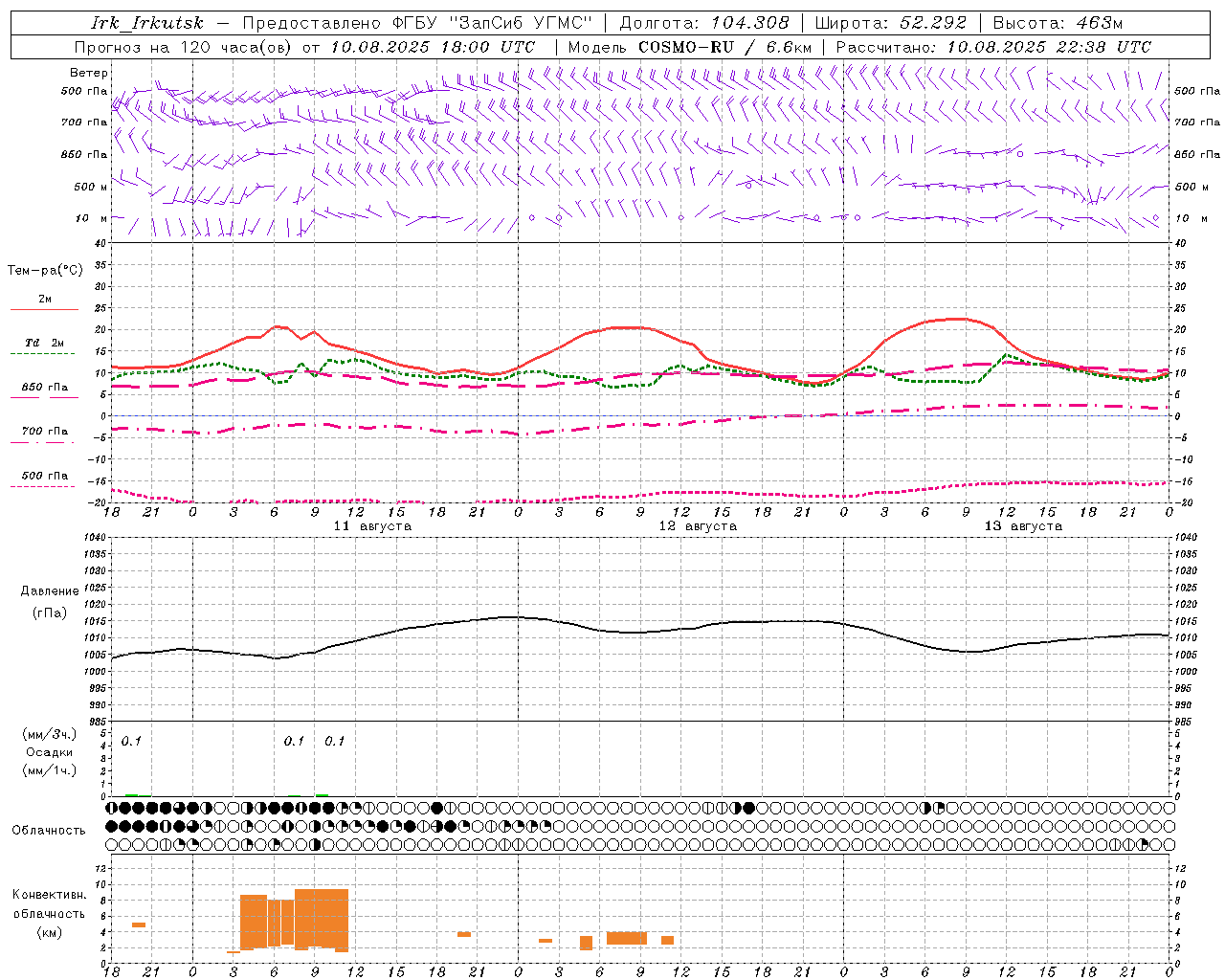Click the '(мм/3ч.)' unit label
1225x980 pixels.
(x=50, y=734)
